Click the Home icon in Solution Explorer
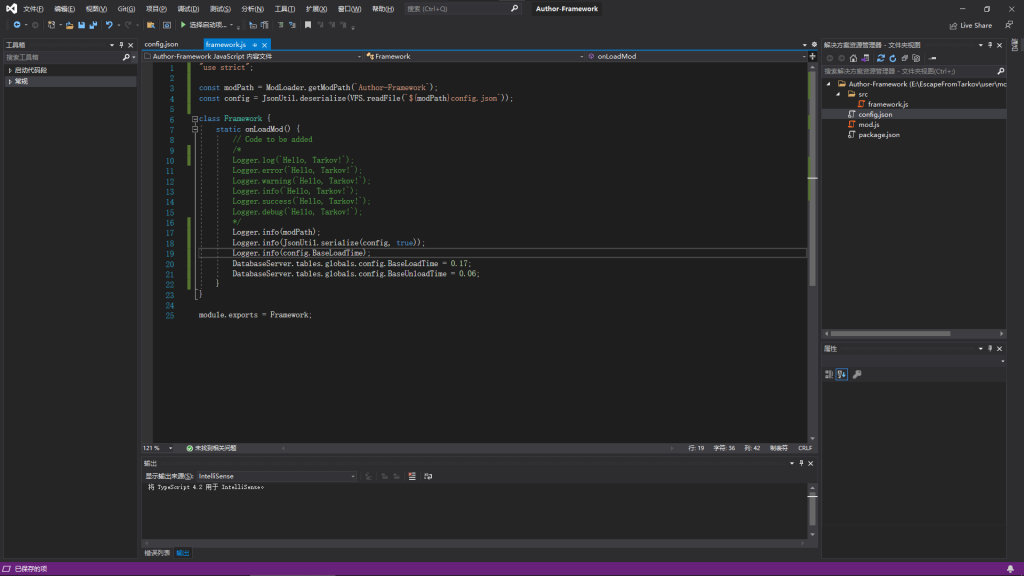The image size is (1024, 576). pyautogui.click(x=853, y=58)
